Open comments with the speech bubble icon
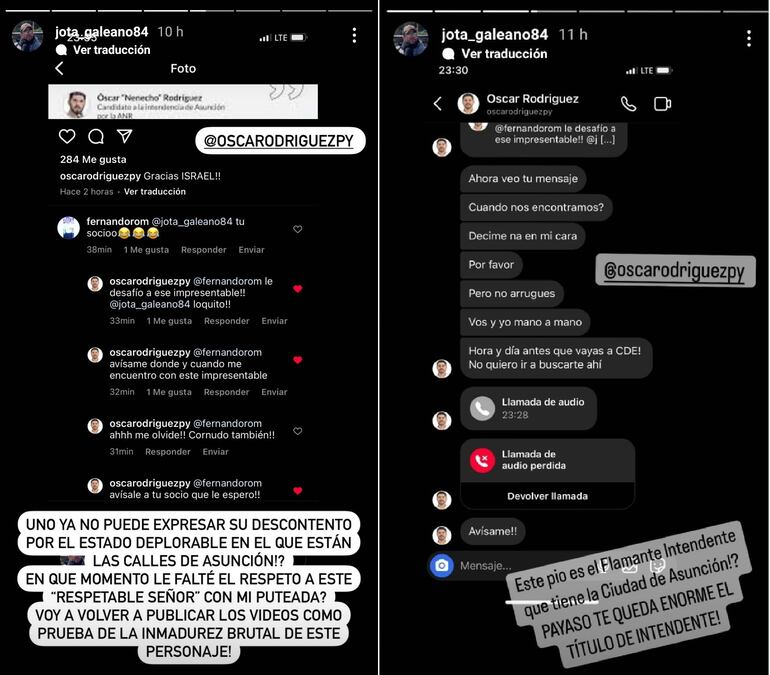Screen dimensions: 770x675 click(x=96, y=136)
